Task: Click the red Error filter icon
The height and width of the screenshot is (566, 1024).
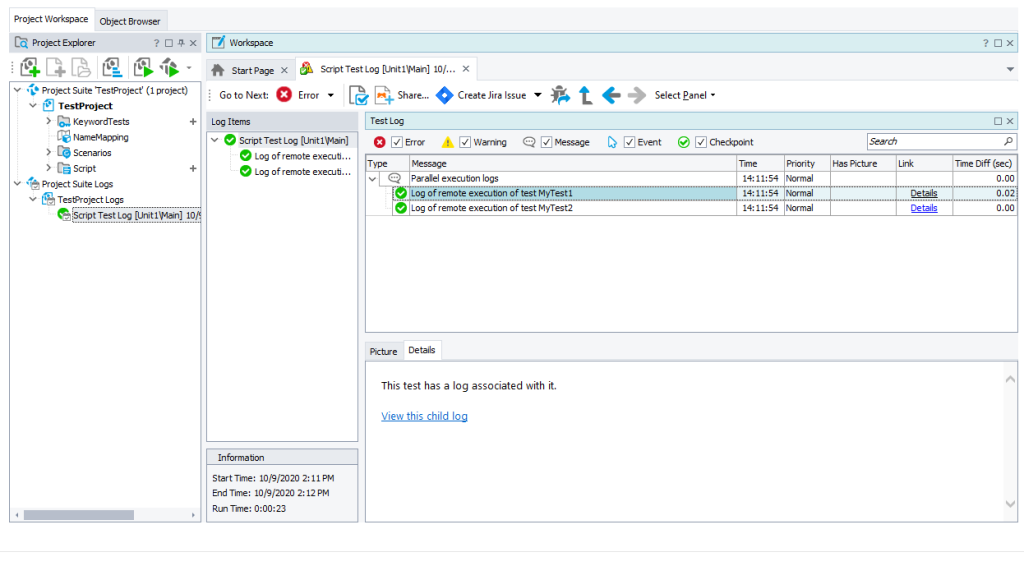Action: click(379, 142)
